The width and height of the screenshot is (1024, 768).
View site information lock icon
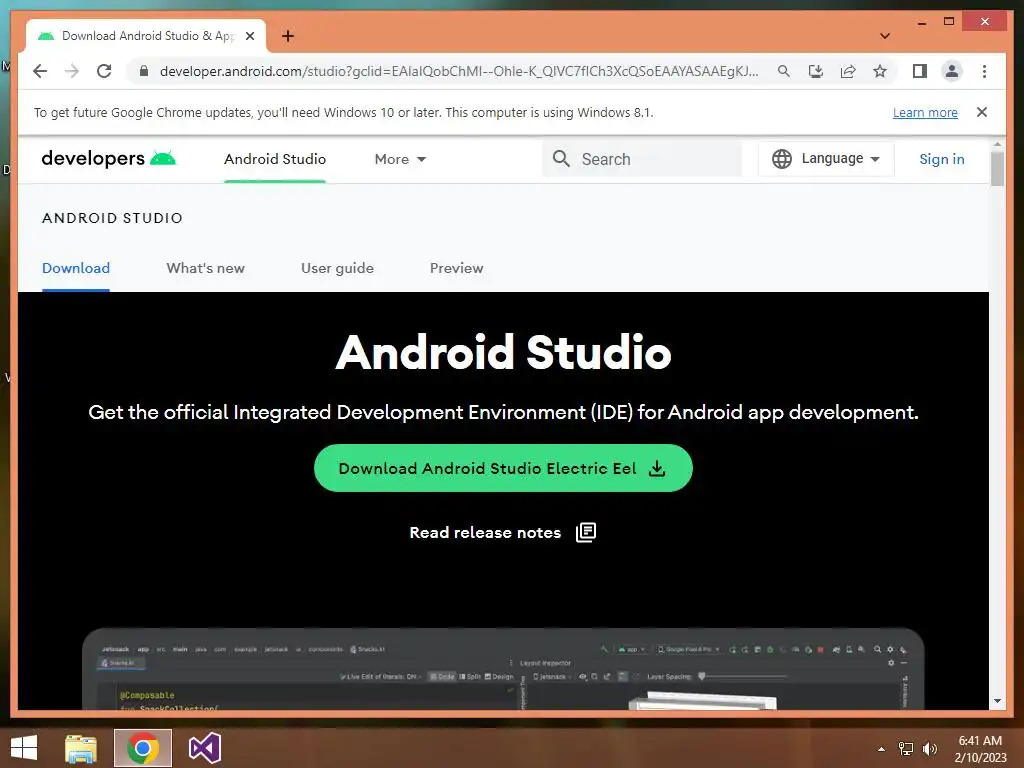pyautogui.click(x=144, y=71)
